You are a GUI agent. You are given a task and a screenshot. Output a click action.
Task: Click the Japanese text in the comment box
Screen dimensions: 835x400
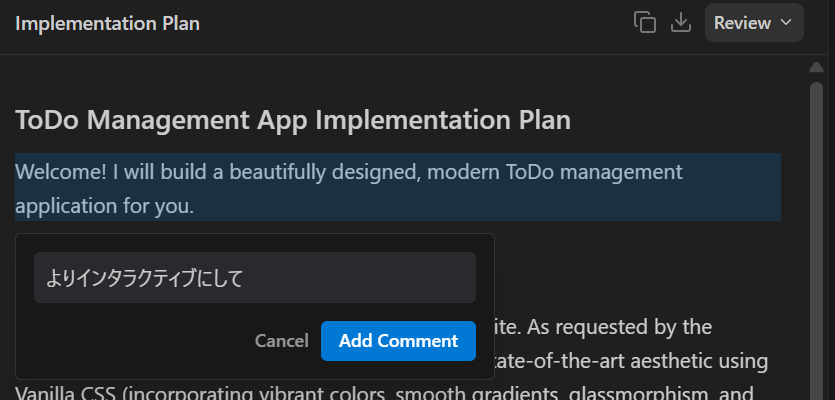pyautogui.click(x=145, y=278)
